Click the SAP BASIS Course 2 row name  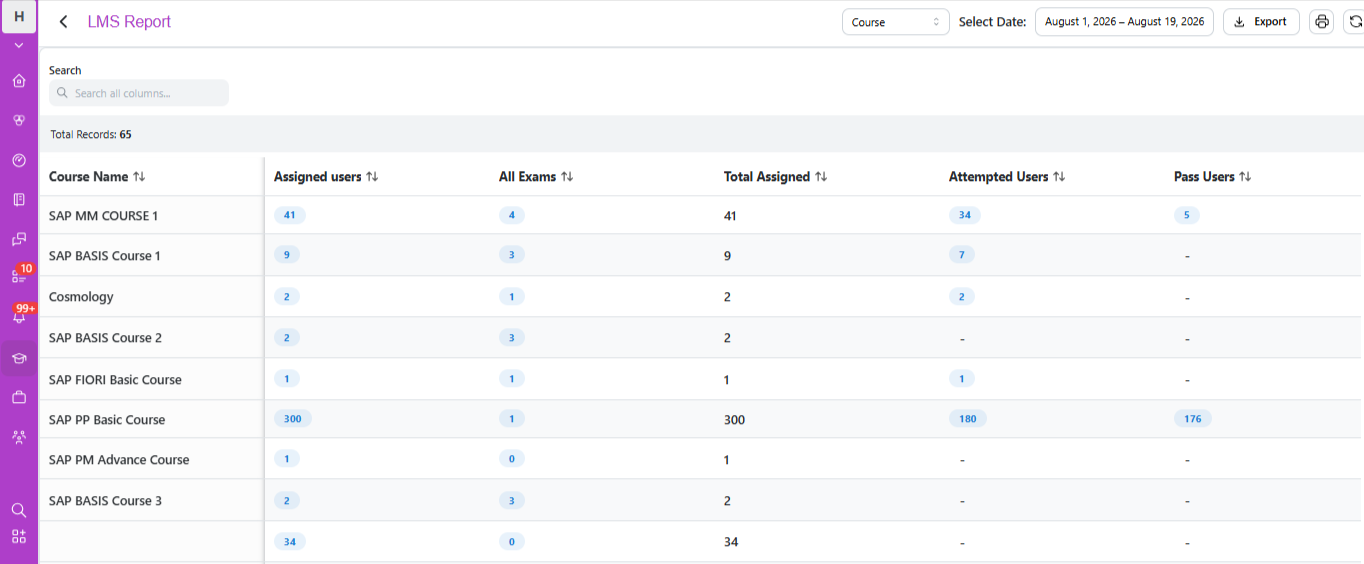click(x=105, y=338)
